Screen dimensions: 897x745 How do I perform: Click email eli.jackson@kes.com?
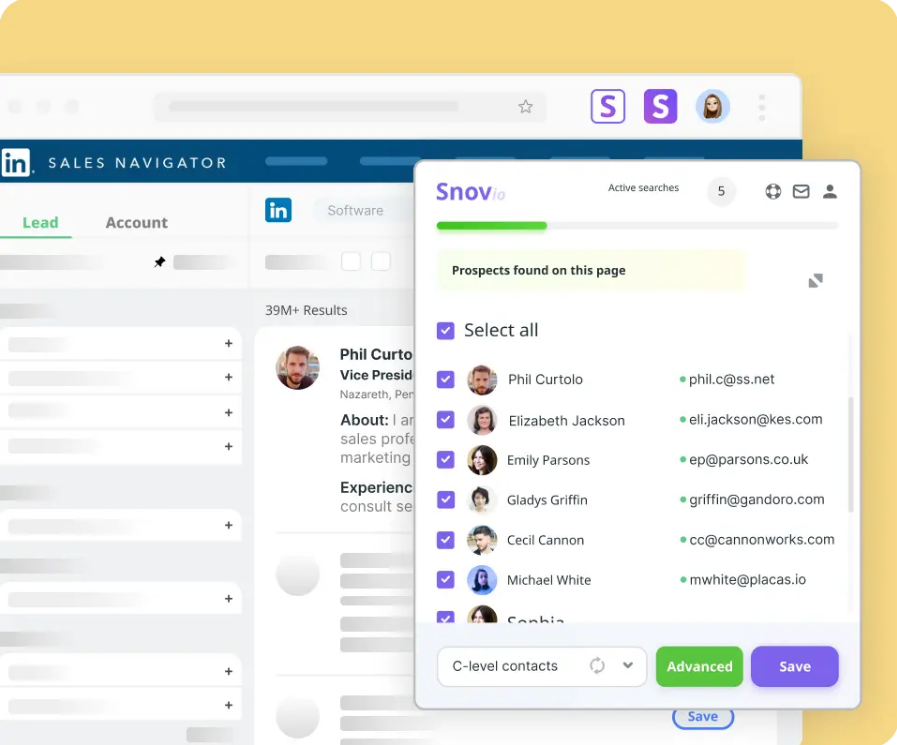point(755,419)
